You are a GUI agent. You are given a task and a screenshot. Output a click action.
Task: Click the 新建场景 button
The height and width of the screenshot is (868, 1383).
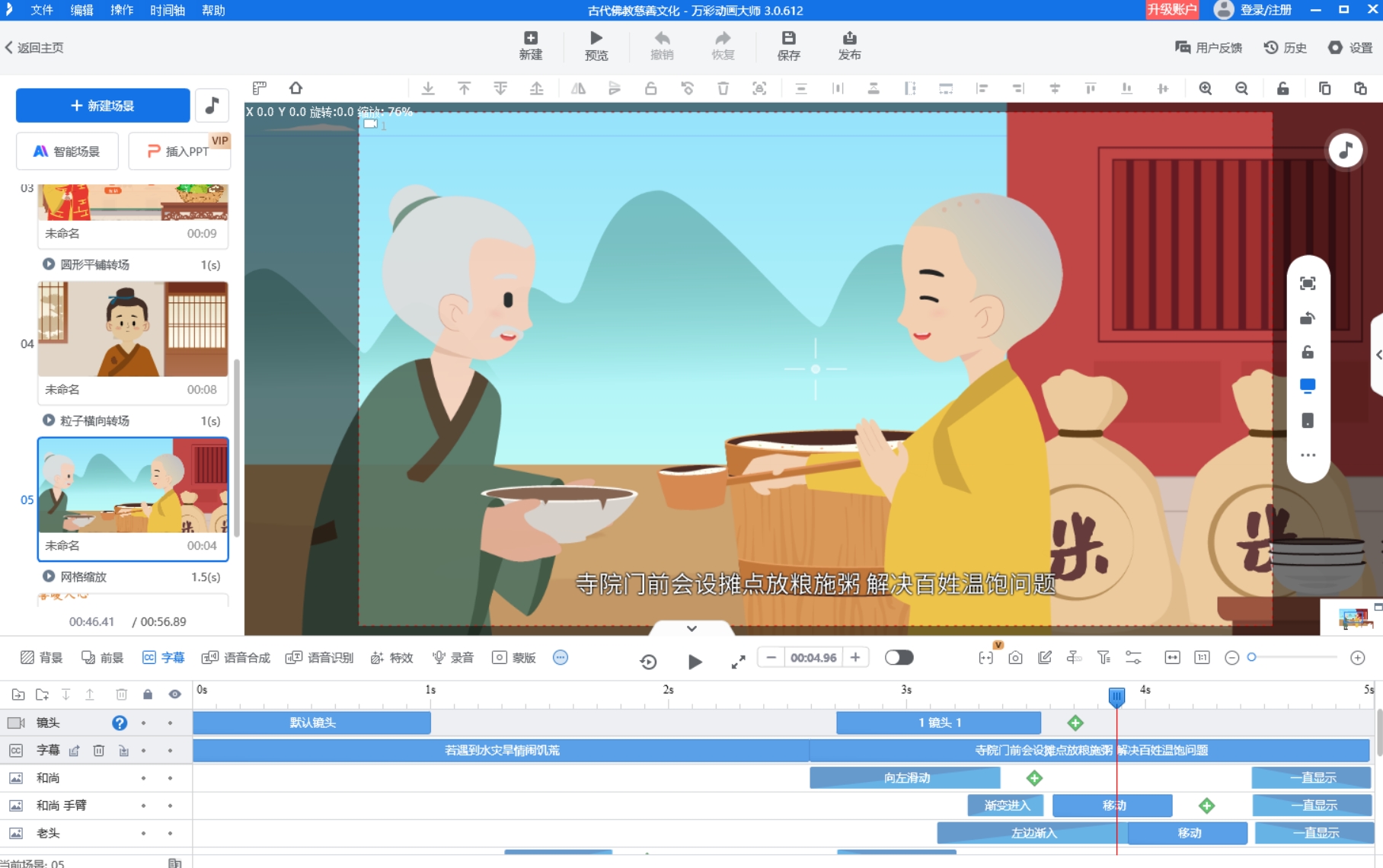pos(103,105)
